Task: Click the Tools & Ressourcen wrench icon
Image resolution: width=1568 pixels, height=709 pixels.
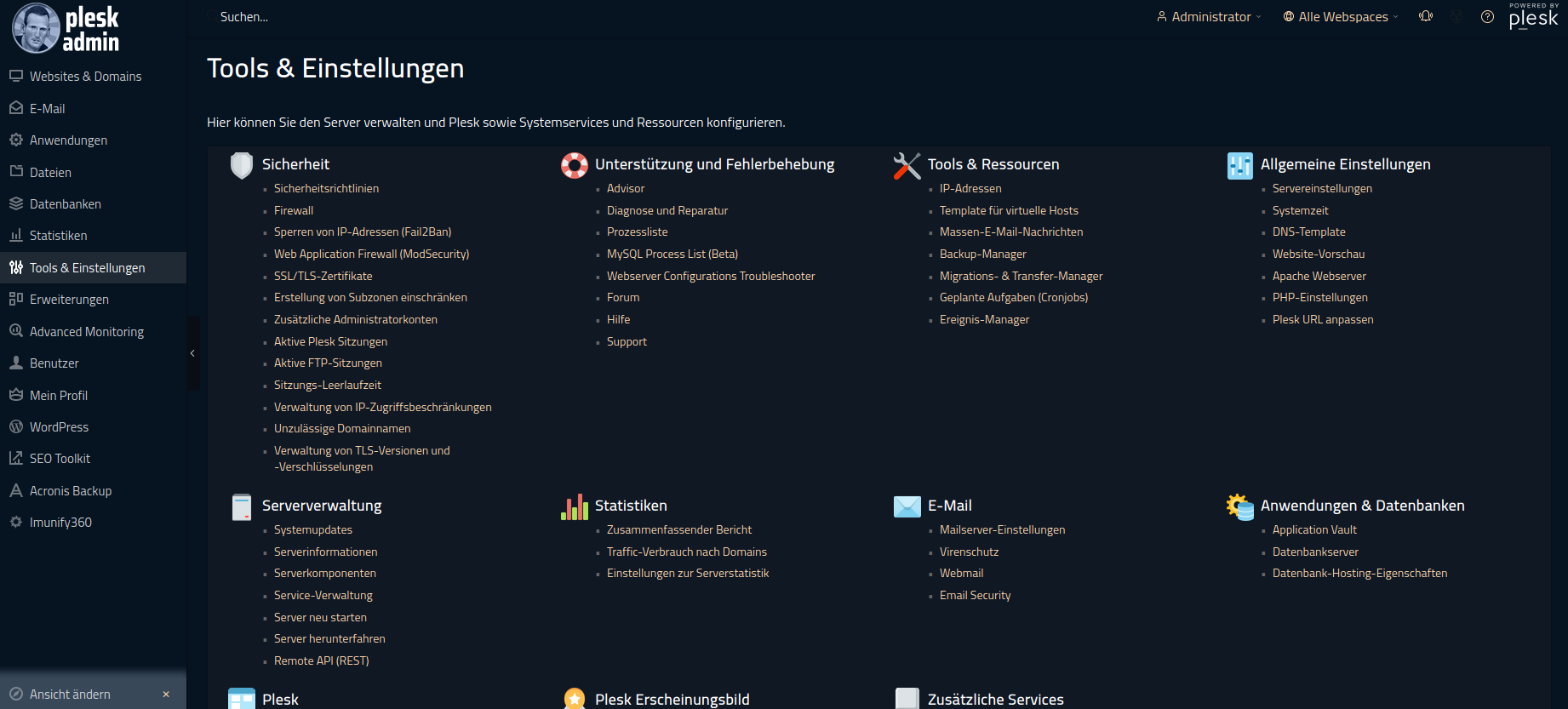Action: pyautogui.click(x=907, y=165)
